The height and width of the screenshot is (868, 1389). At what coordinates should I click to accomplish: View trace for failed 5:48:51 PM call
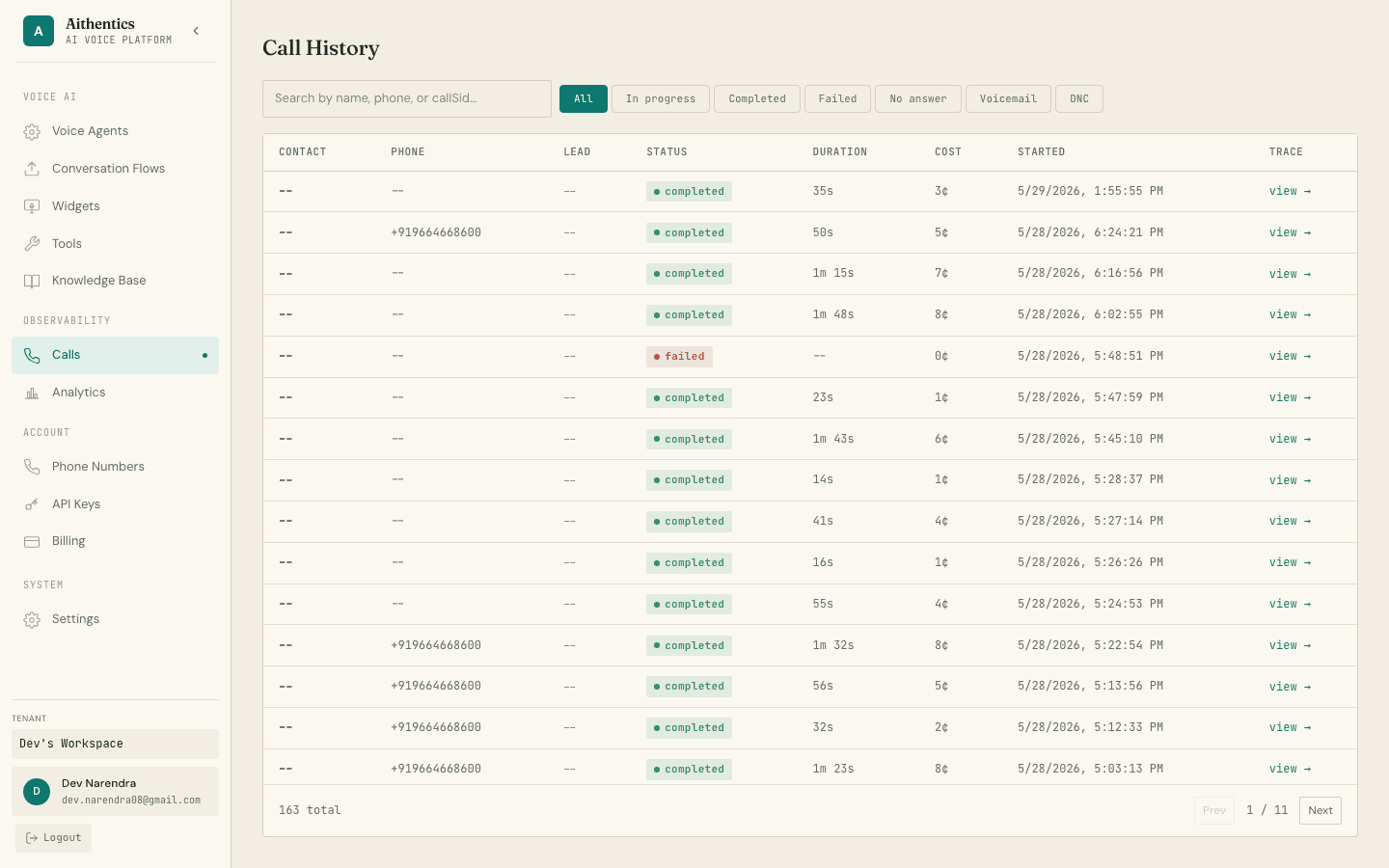pyautogui.click(x=1290, y=356)
